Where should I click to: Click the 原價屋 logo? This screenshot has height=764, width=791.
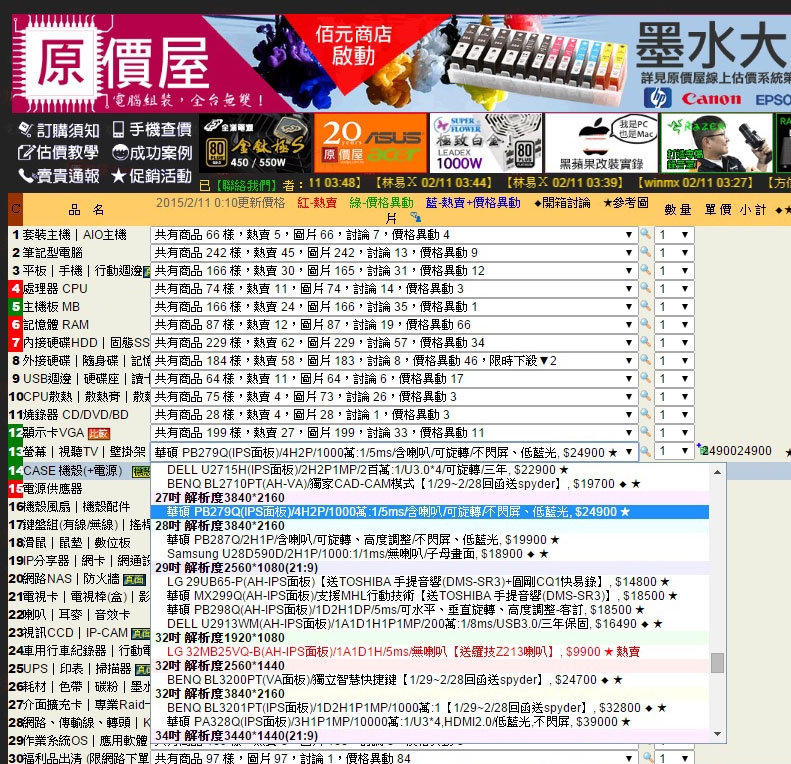(x=121, y=63)
